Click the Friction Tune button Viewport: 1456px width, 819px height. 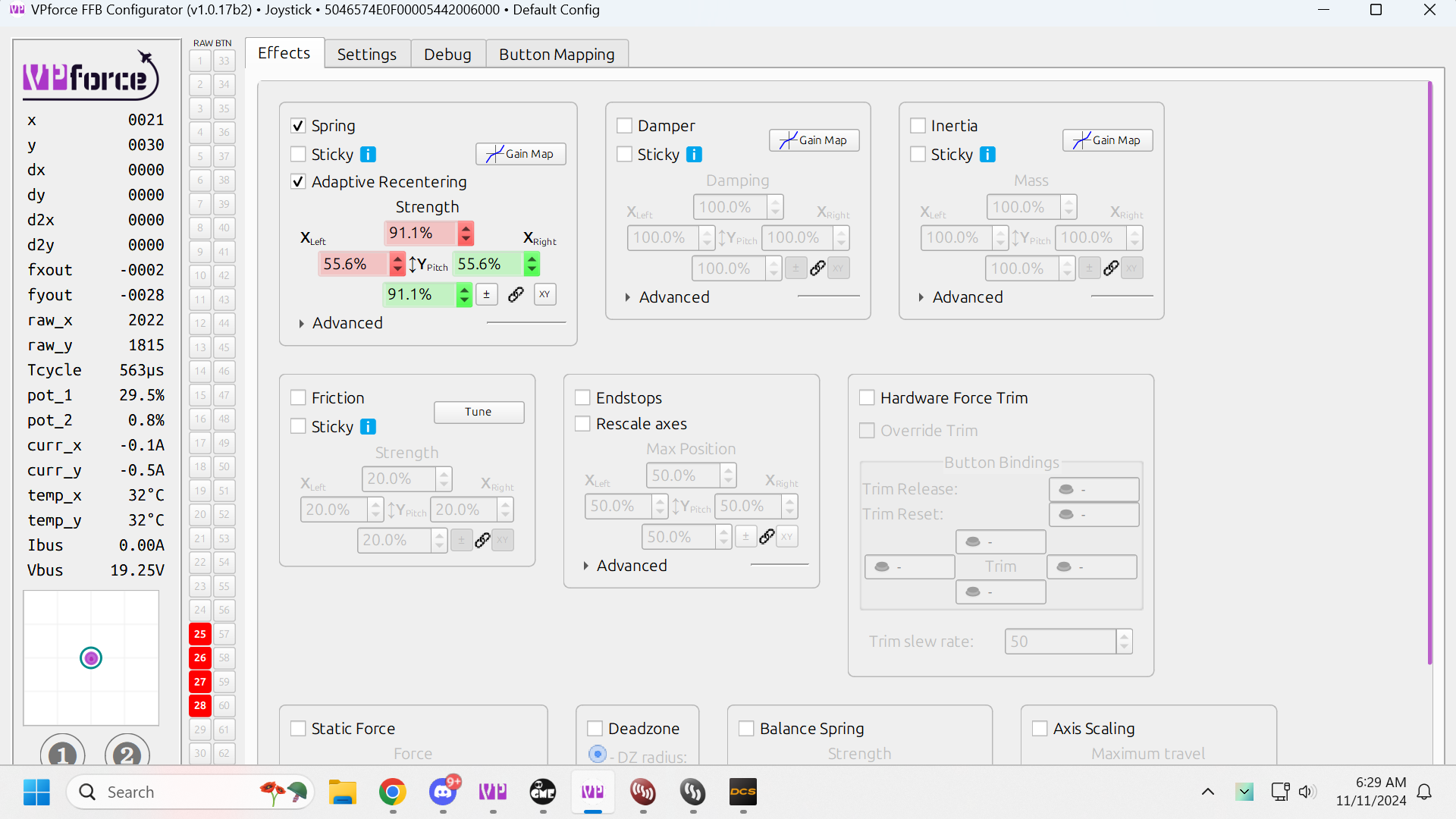point(479,412)
